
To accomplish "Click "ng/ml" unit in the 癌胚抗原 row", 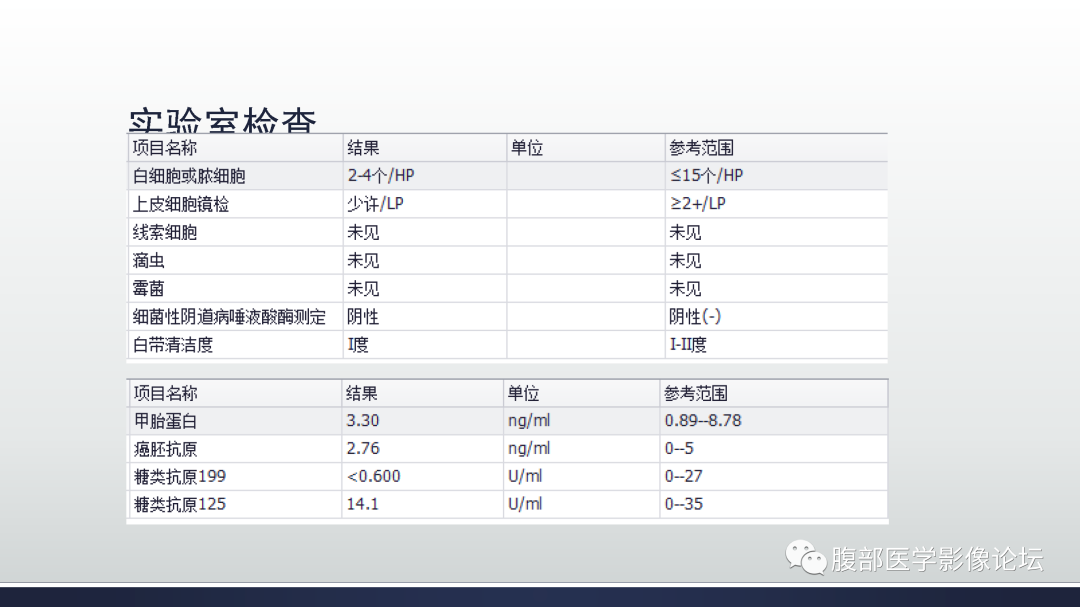I will click(x=529, y=449).
